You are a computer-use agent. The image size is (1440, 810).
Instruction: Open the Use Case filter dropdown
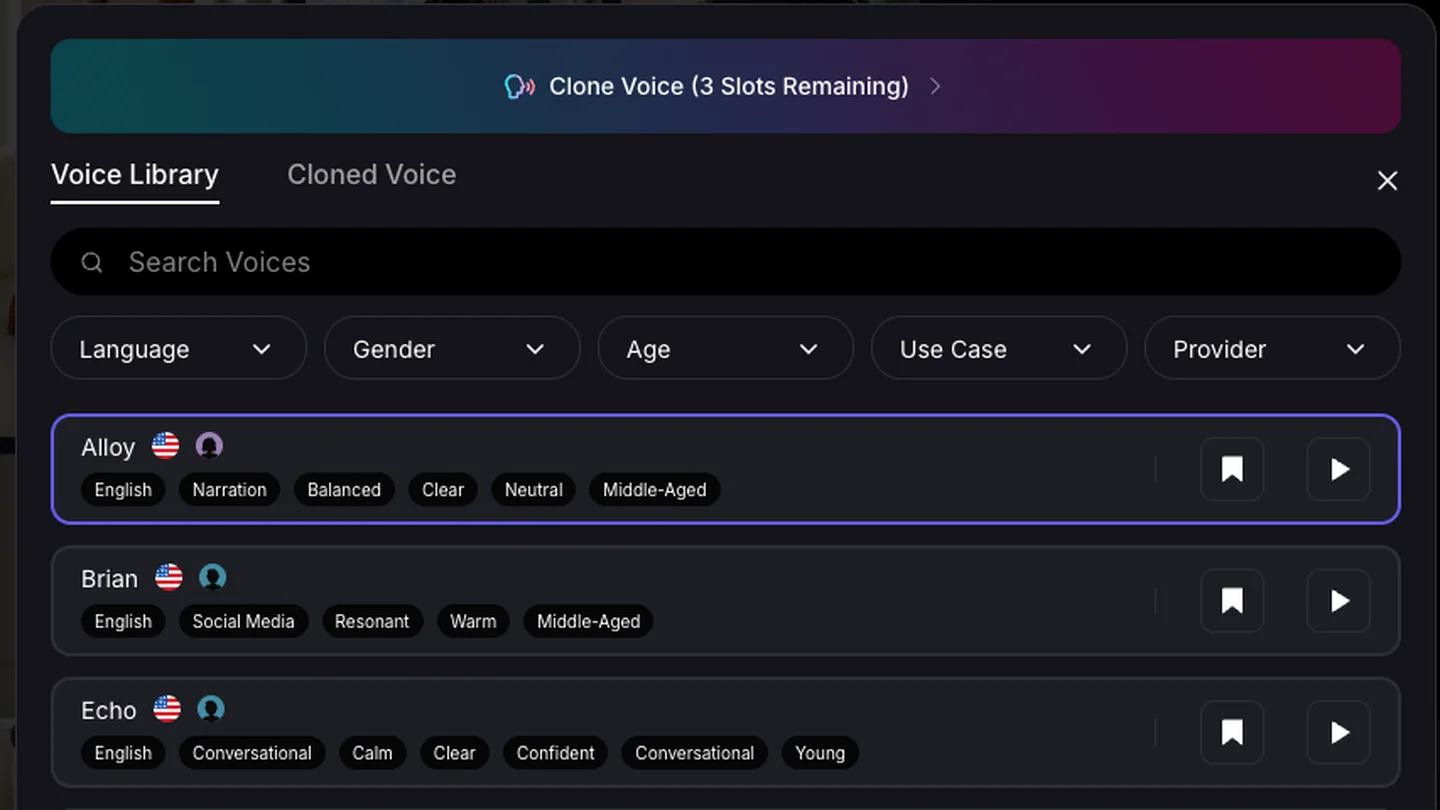pos(999,348)
